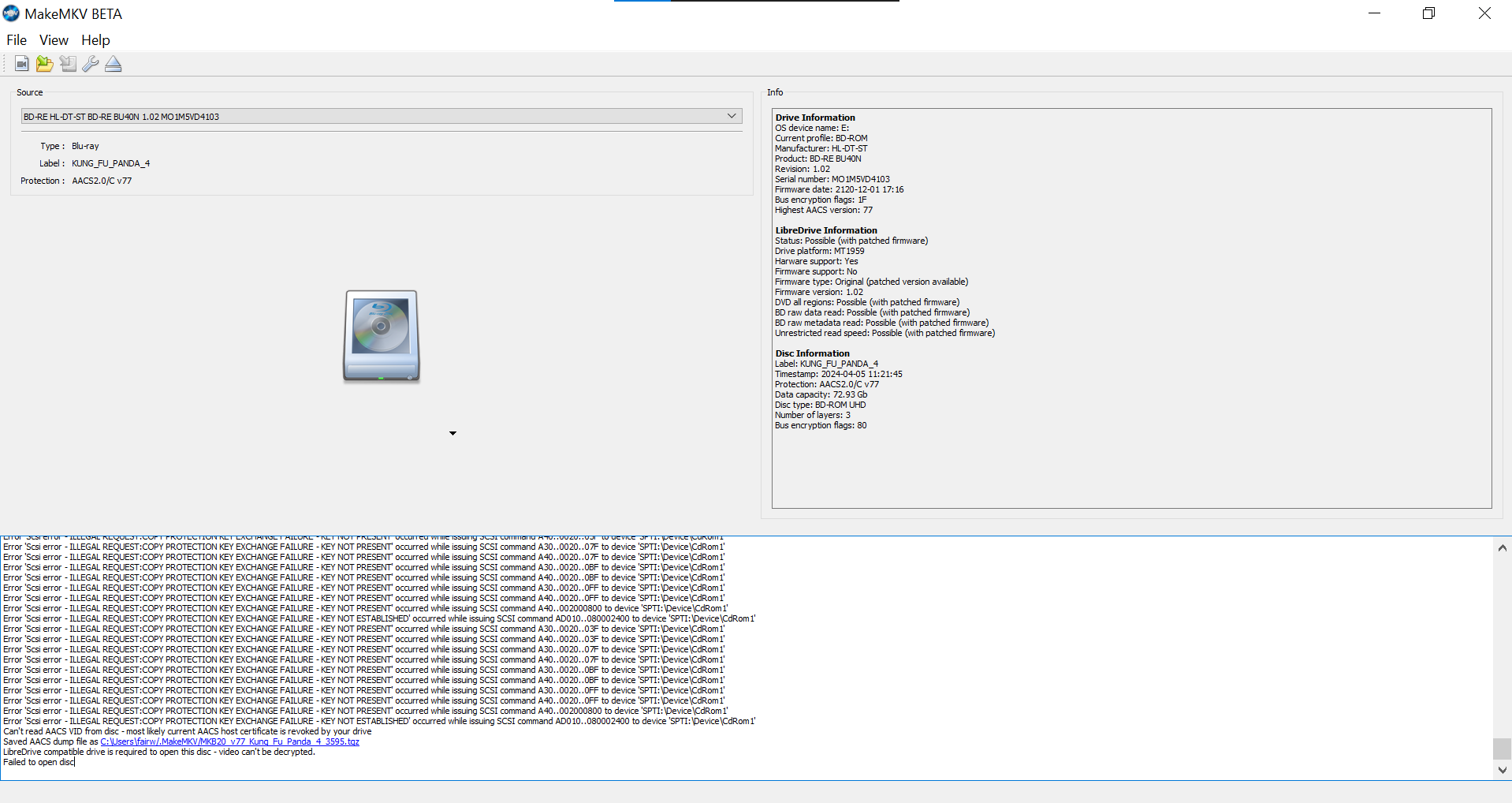Open the View menu
Viewport: 1512px width, 803px height.
(54, 40)
